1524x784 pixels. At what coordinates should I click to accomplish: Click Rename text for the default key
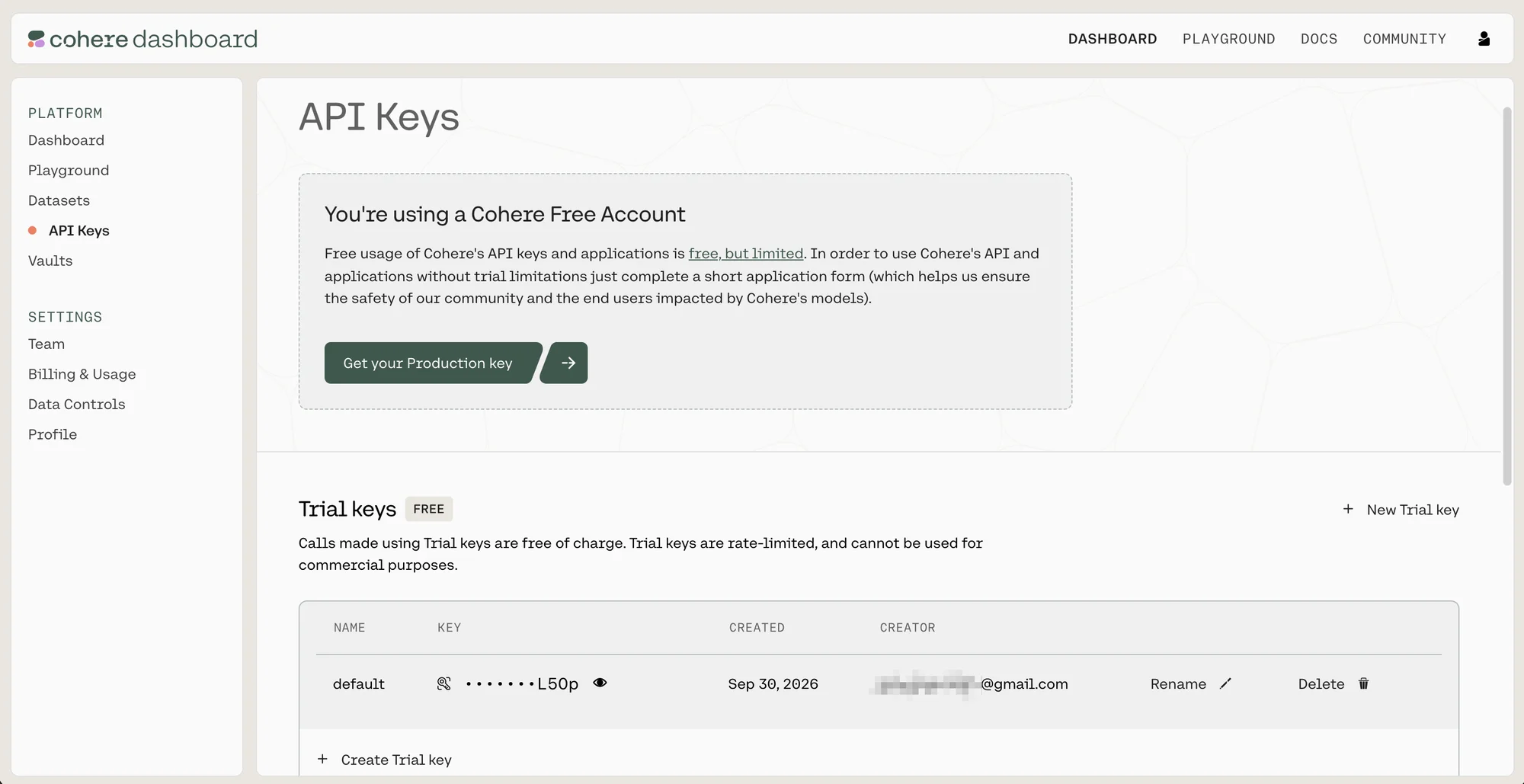click(1178, 684)
